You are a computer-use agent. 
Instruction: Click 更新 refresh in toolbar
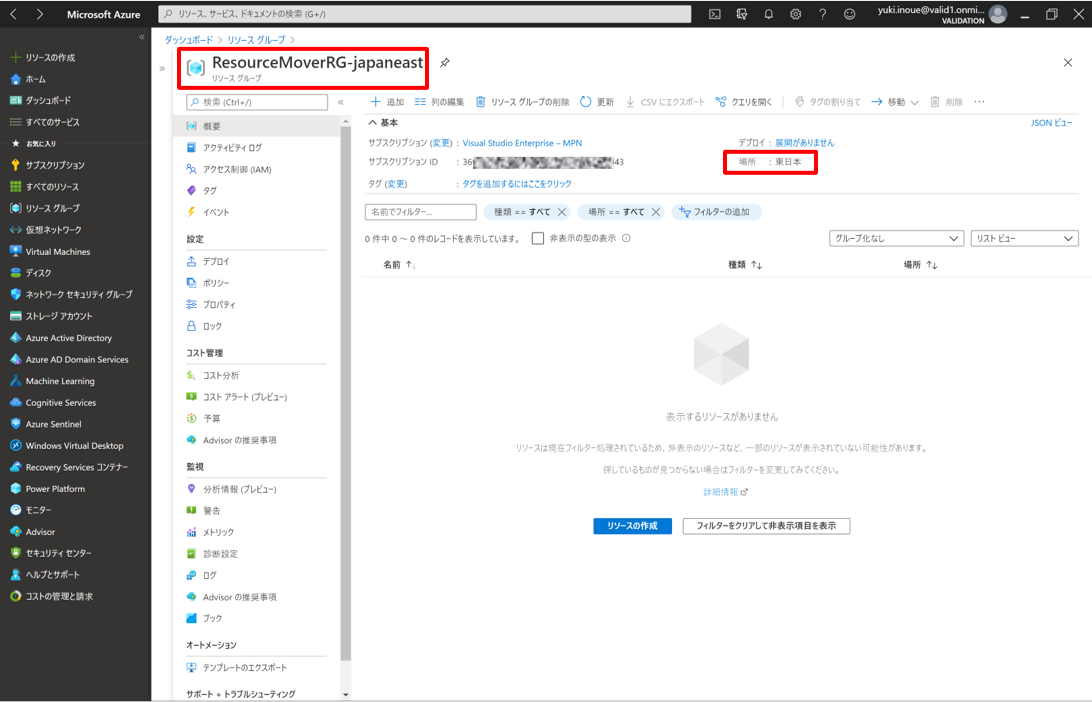coord(597,102)
